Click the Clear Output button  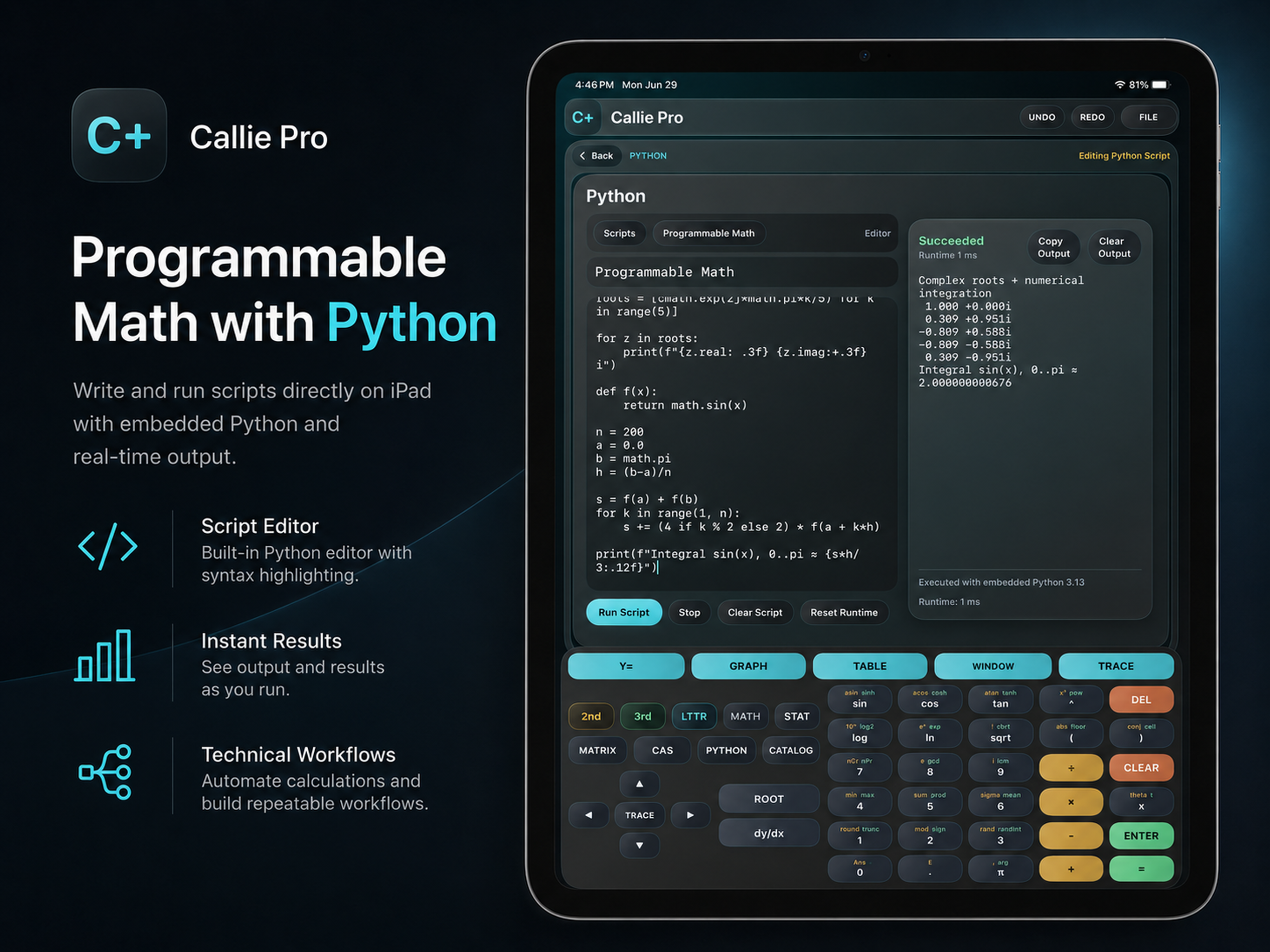pos(1114,247)
